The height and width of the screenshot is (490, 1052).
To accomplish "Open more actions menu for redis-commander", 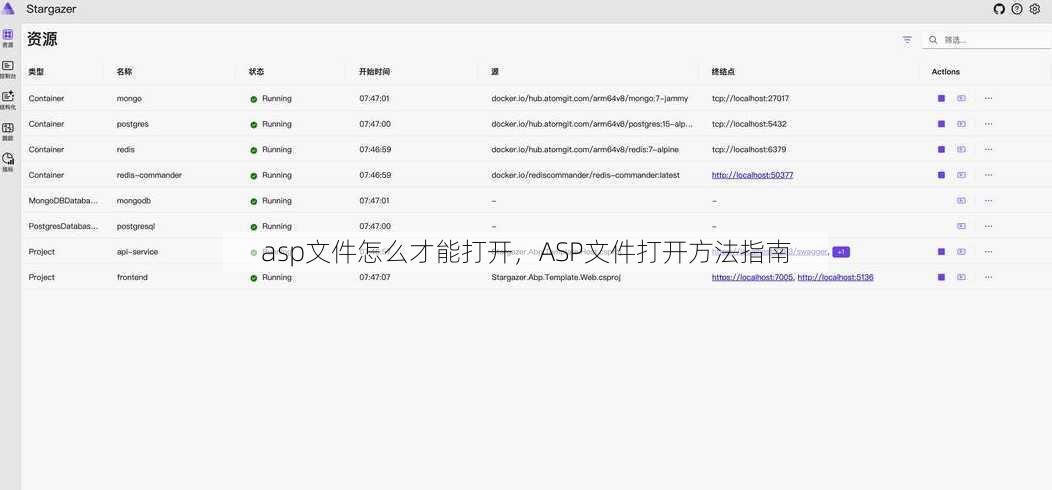I will 988,175.
